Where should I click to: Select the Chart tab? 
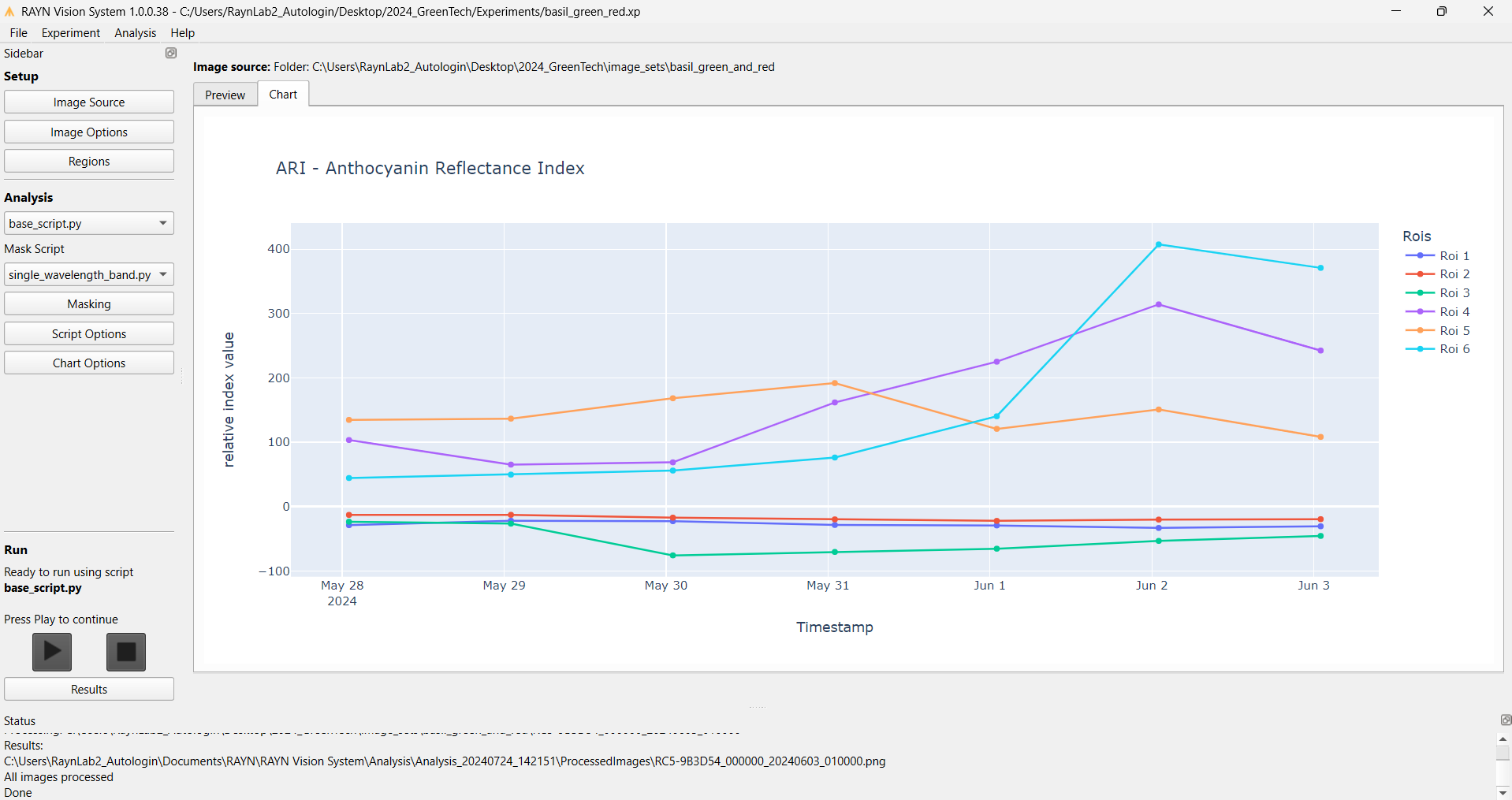(283, 94)
